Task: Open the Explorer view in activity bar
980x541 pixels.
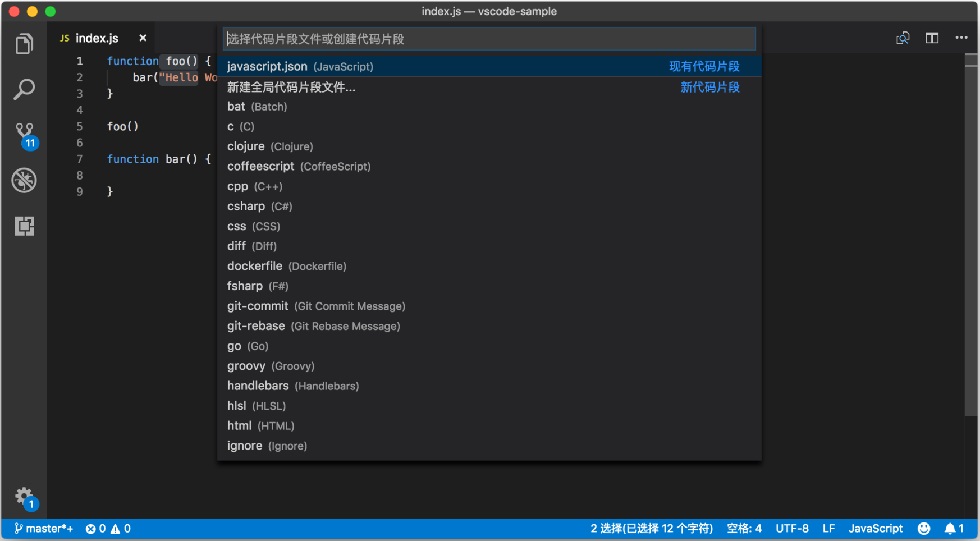Action: 24,44
